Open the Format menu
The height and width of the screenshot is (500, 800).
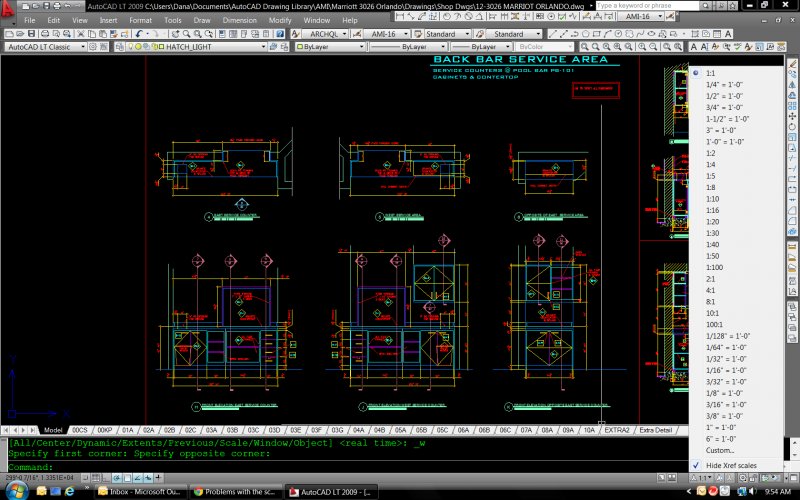(x=140, y=20)
